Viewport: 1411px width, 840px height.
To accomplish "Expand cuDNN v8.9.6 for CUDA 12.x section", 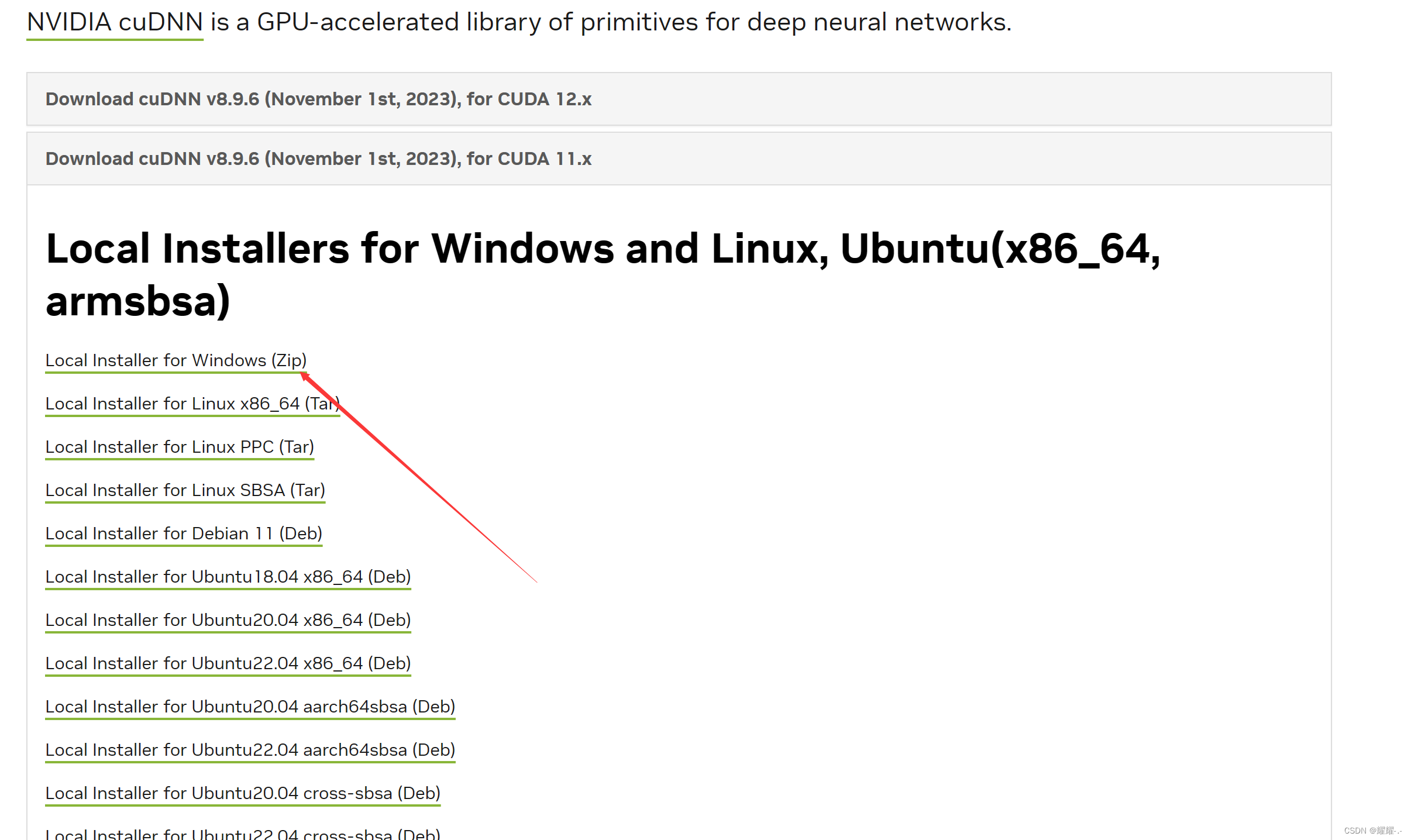I will (x=319, y=99).
